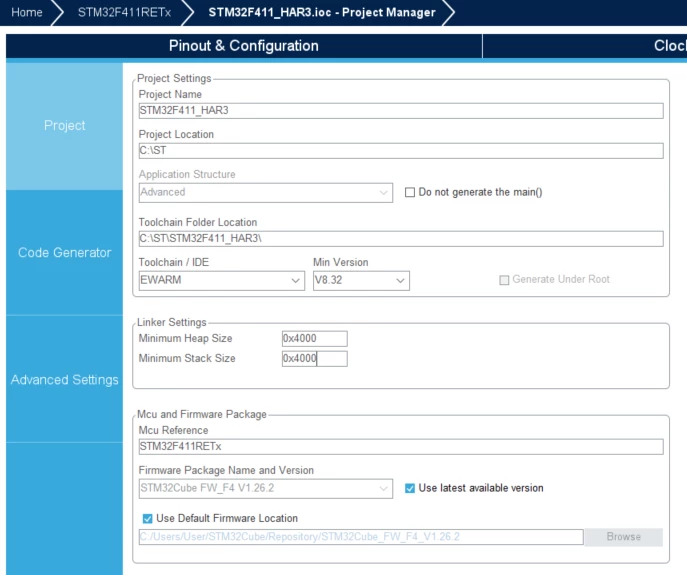Enable Do not generate the main()
687x575 pixels.
(410, 192)
